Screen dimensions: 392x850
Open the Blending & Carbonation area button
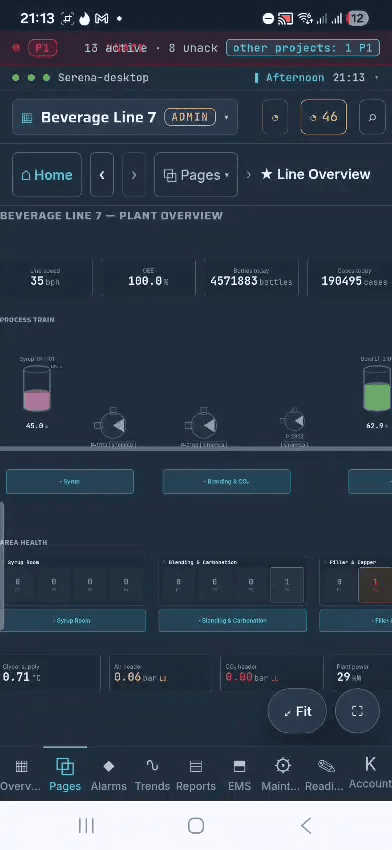click(x=233, y=620)
